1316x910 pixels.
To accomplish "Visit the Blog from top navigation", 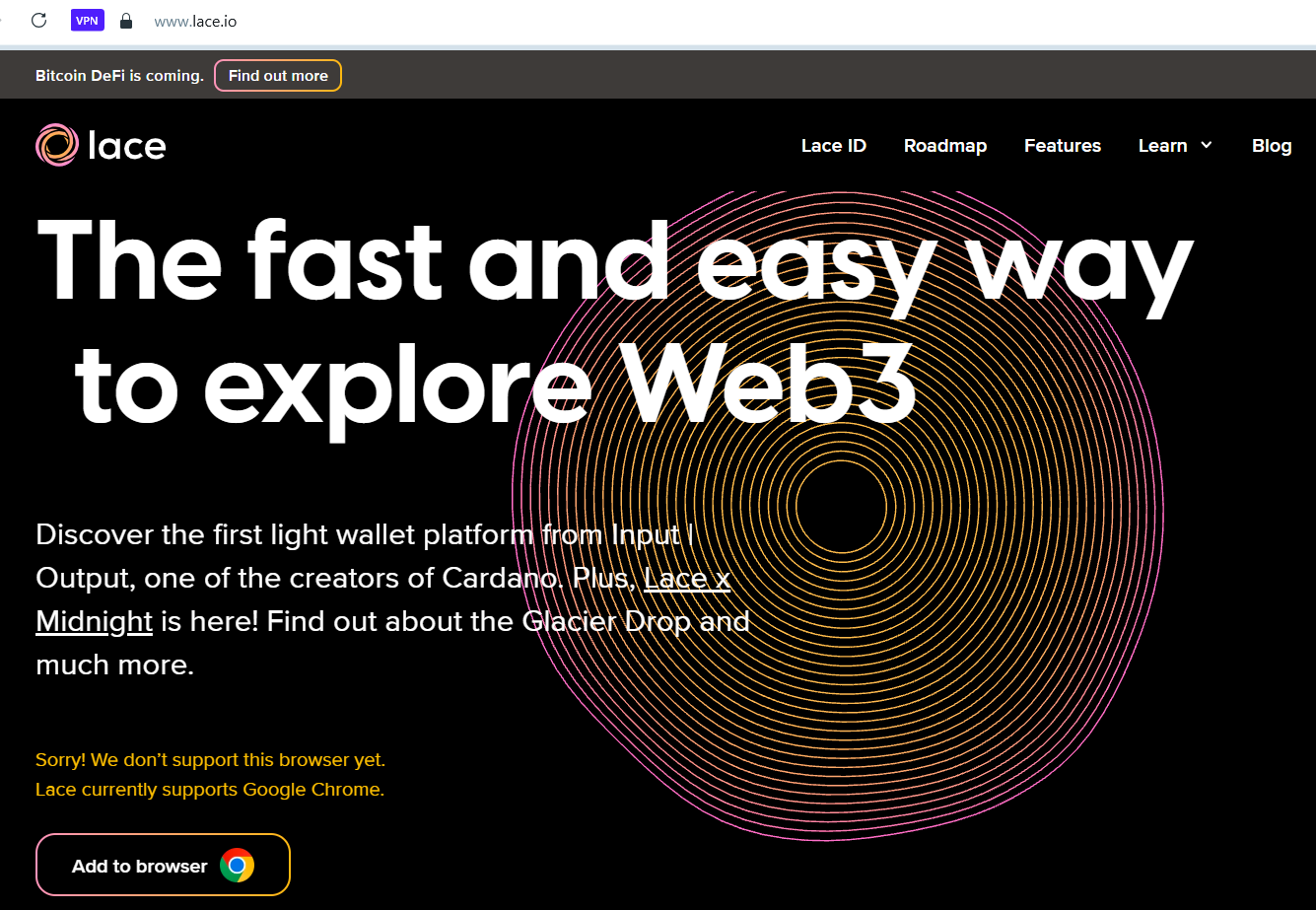I will tap(1271, 146).
